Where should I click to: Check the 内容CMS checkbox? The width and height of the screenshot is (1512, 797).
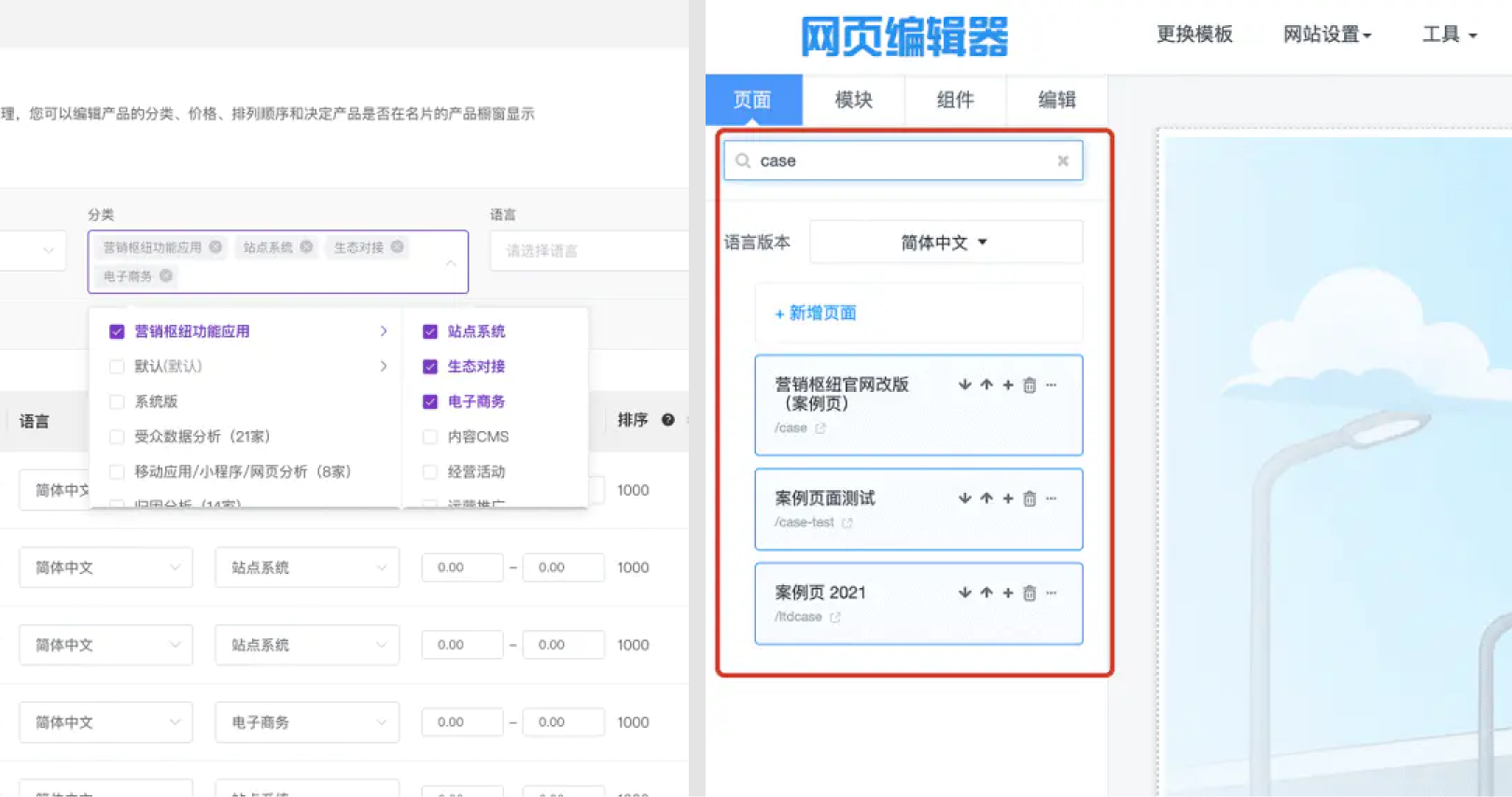[x=430, y=436]
